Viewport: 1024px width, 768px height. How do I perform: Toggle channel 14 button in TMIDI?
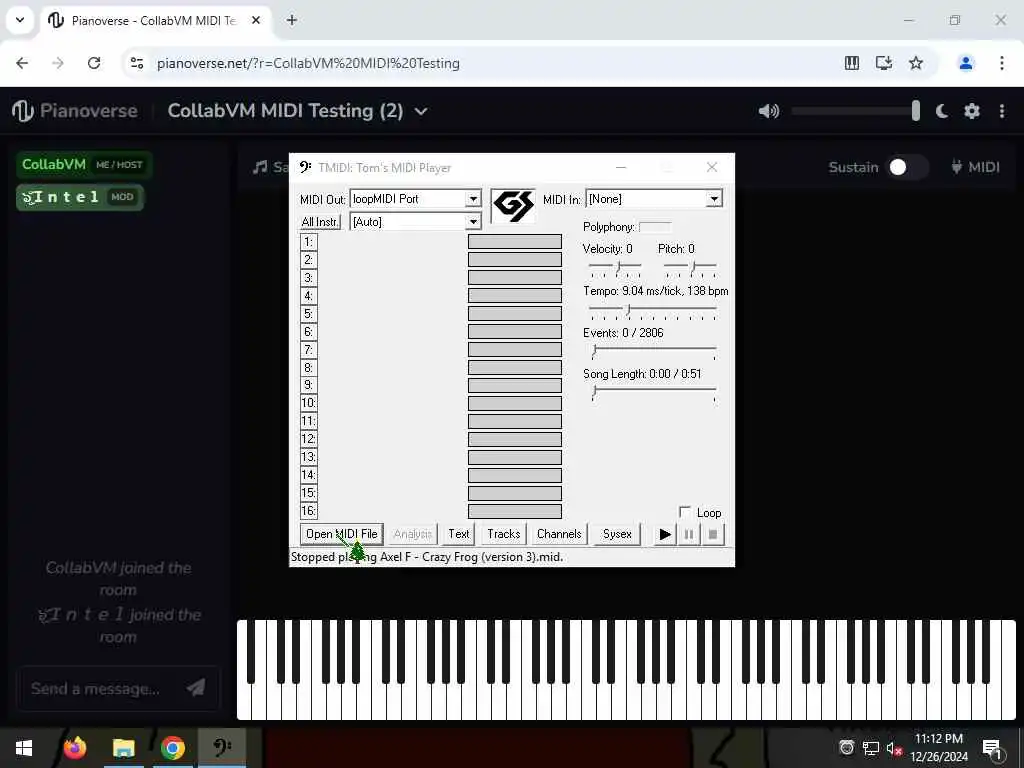[308, 475]
